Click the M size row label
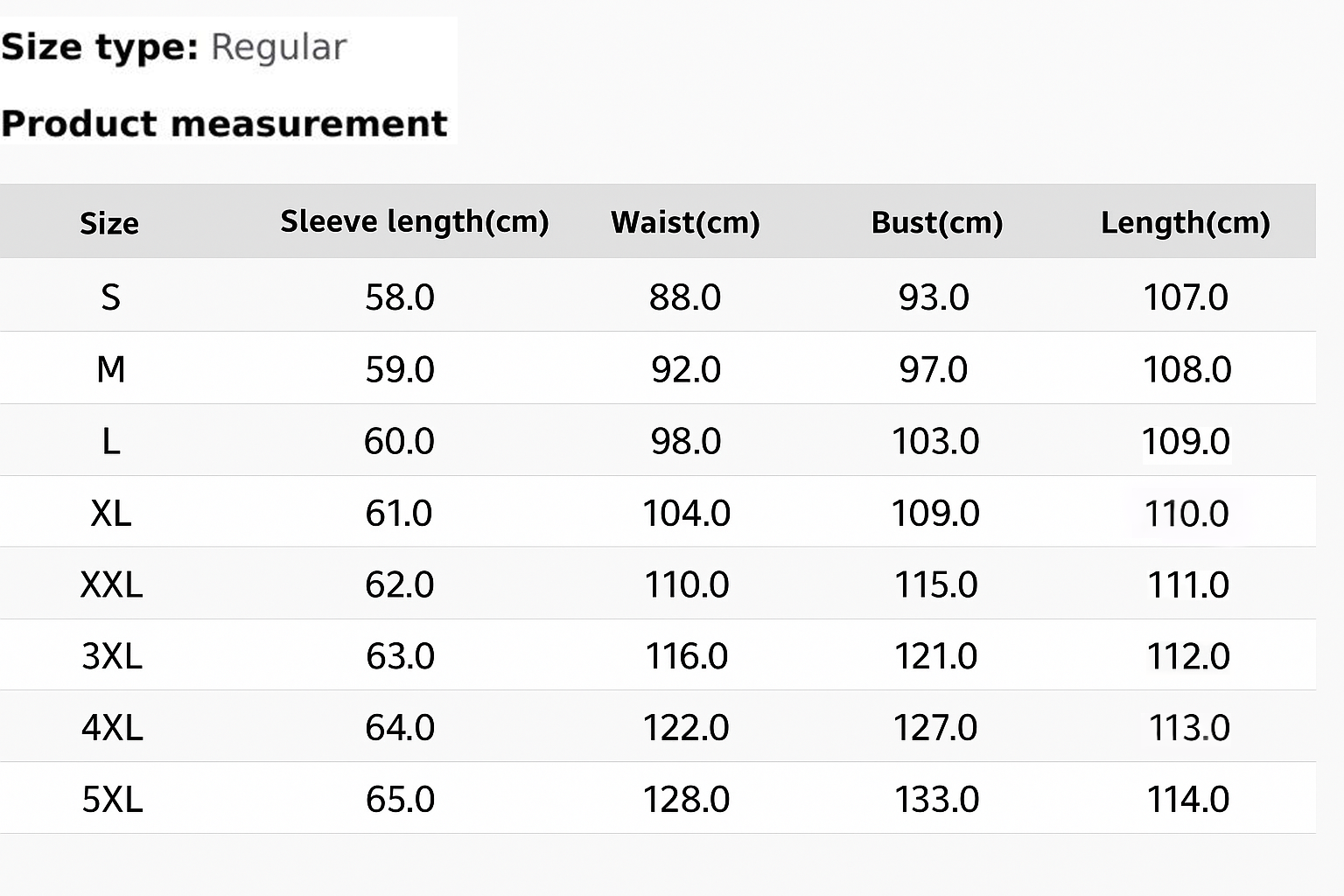This screenshot has height=896, width=1344. (x=111, y=369)
